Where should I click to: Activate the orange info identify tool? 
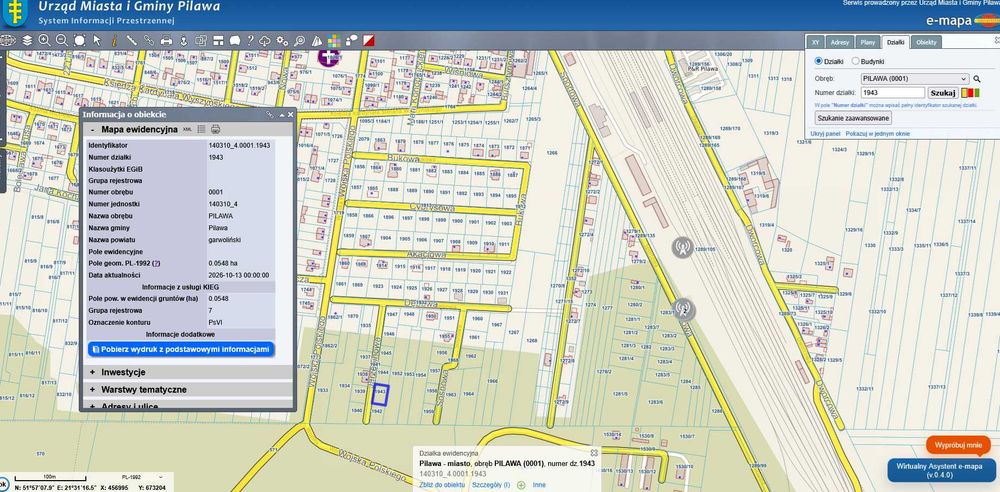coord(114,40)
